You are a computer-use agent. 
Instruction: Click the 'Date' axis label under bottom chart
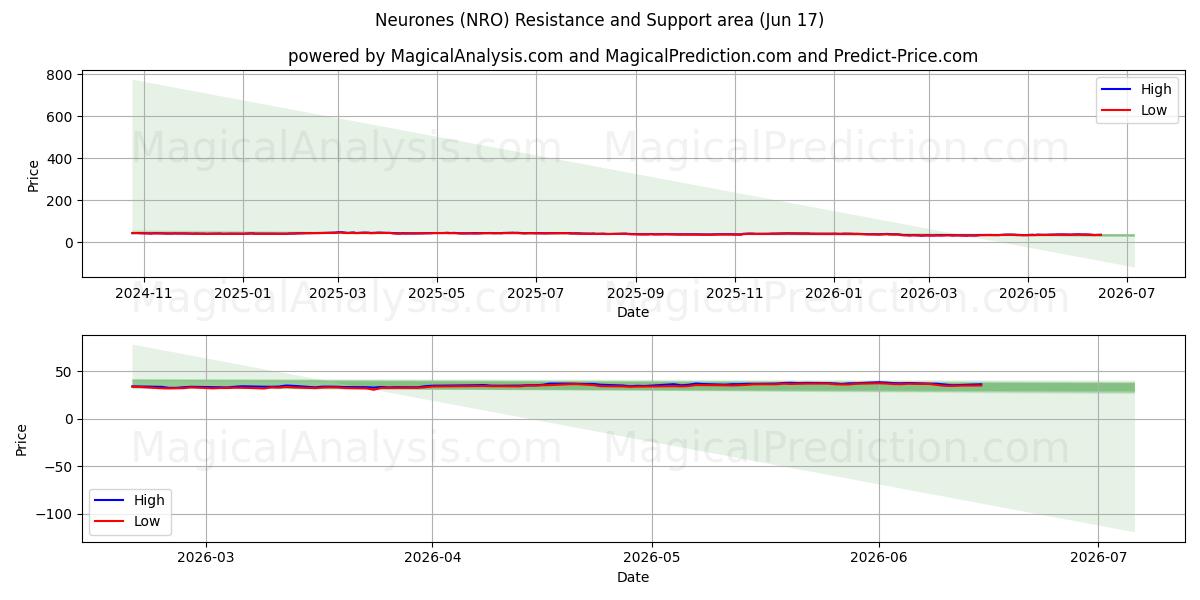(x=633, y=577)
